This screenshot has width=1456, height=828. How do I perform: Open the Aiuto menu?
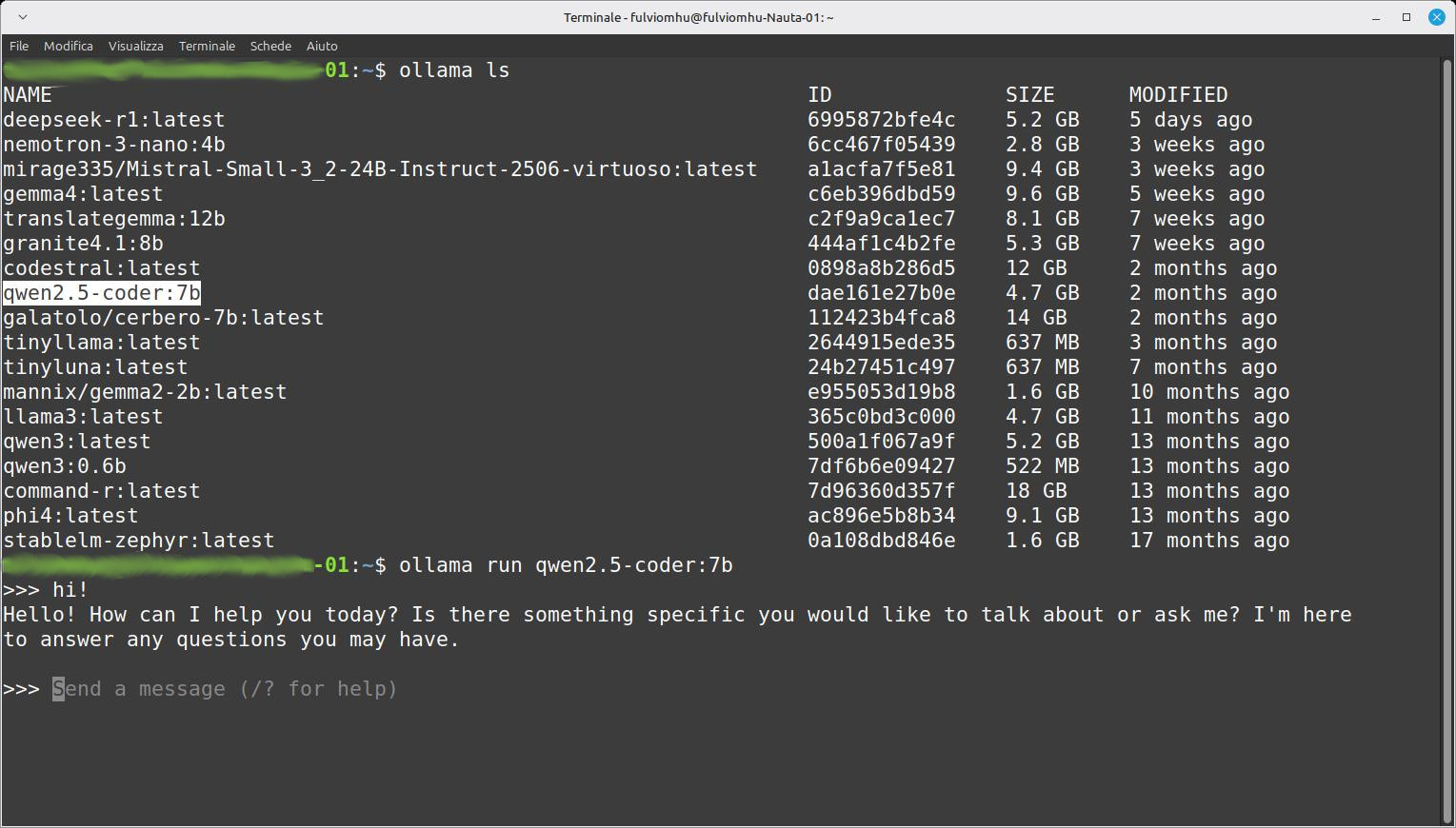(322, 46)
